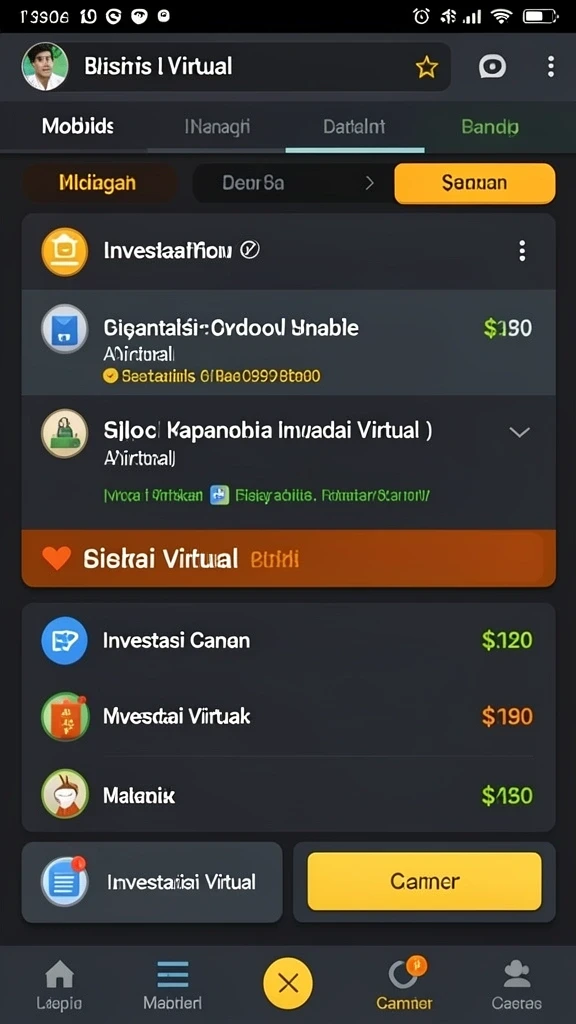Open the Investaatfiou section options menu
Image resolution: width=576 pixels, height=1024 pixels.
point(521,251)
